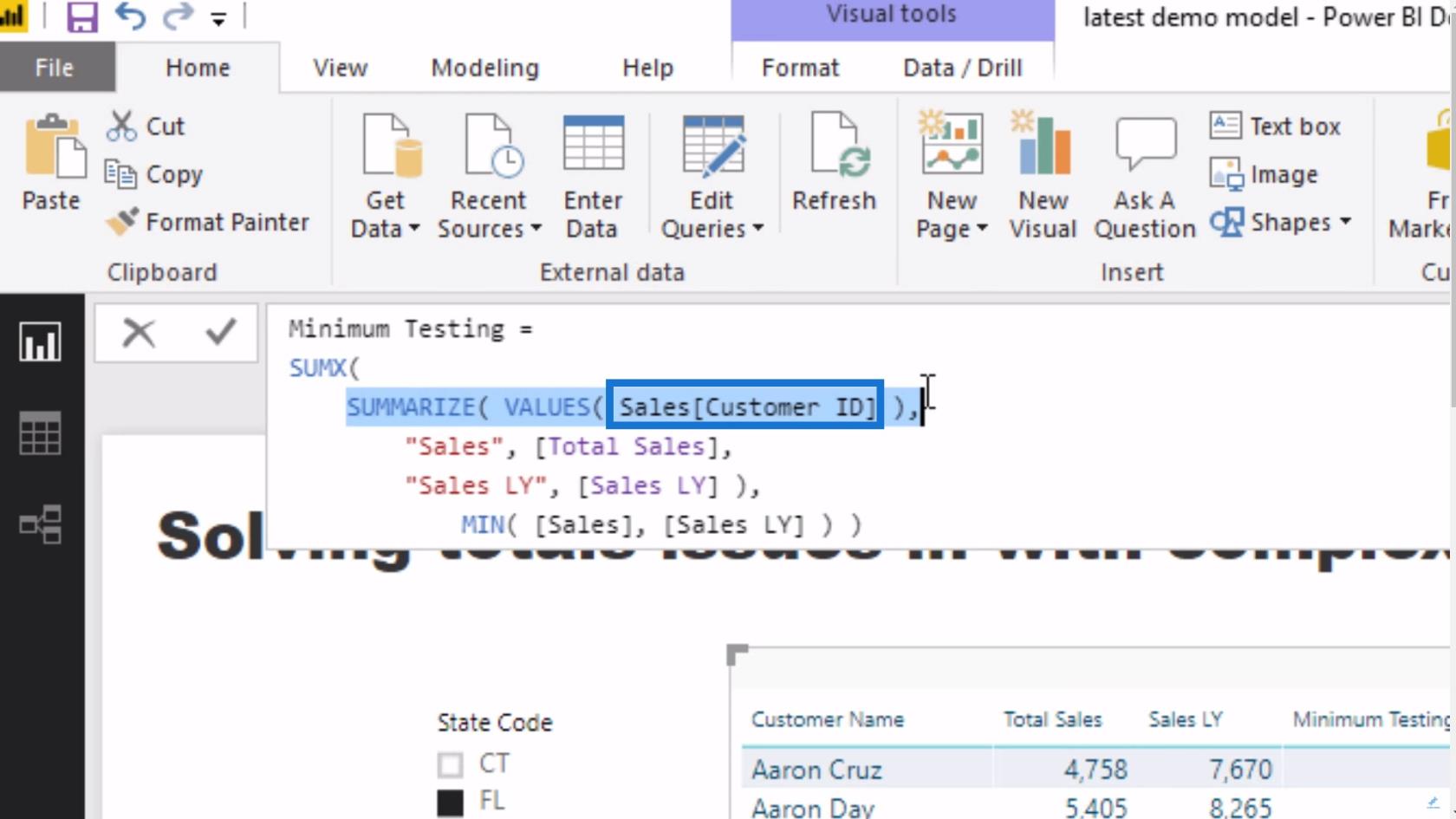This screenshot has height=819, width=1456.
Task: Check the CT state code checkbox
Action: pyautogui.click(x=450, y=764)
